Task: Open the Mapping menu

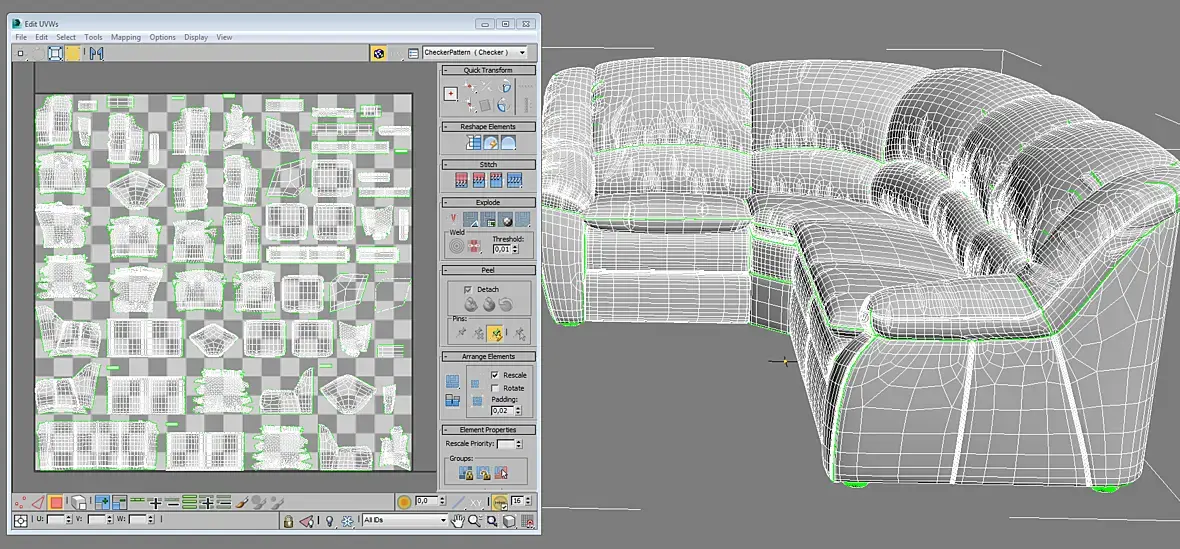Action: [x=126, y=37]
